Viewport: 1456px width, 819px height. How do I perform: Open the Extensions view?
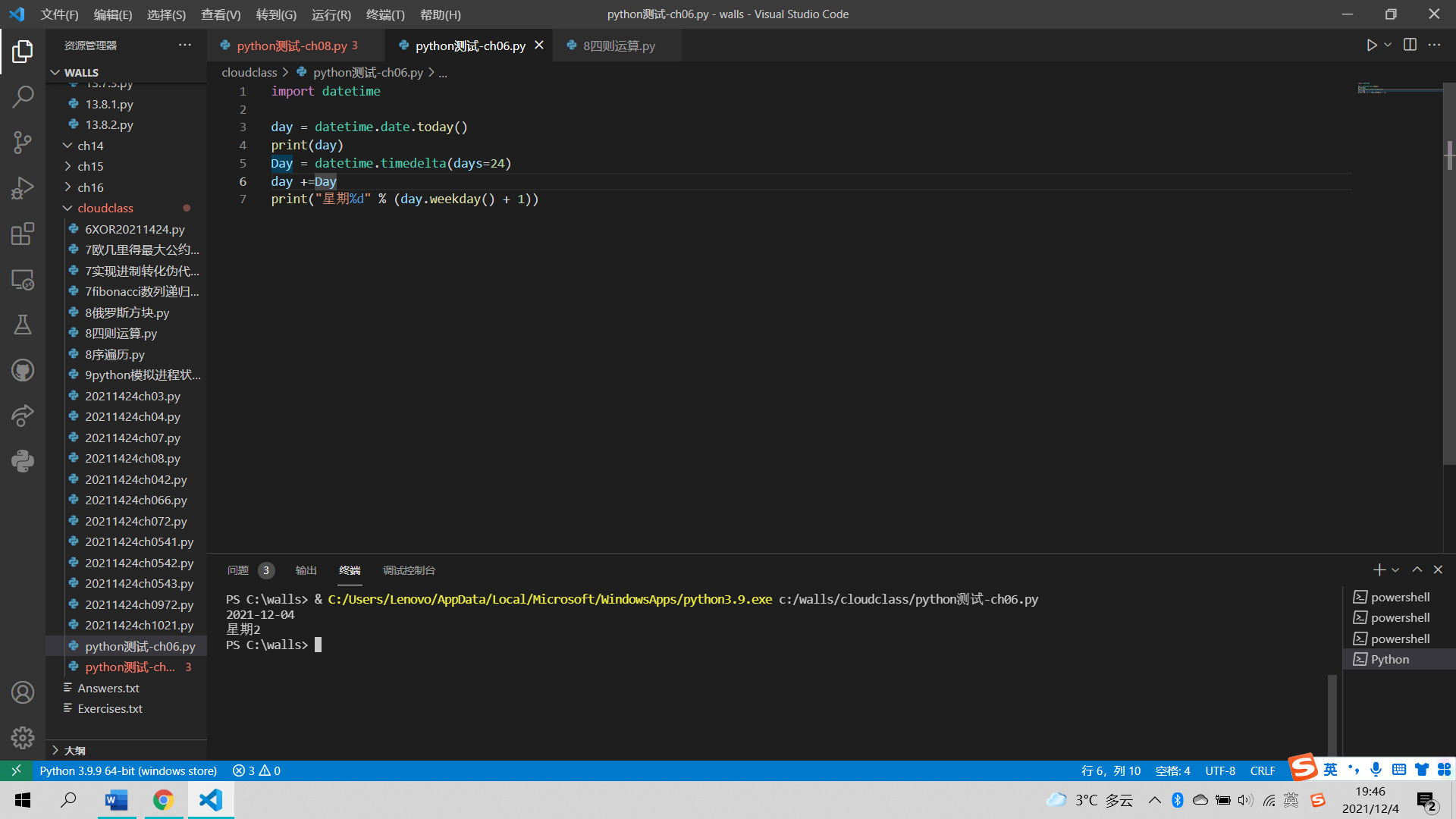pos(23,234)
